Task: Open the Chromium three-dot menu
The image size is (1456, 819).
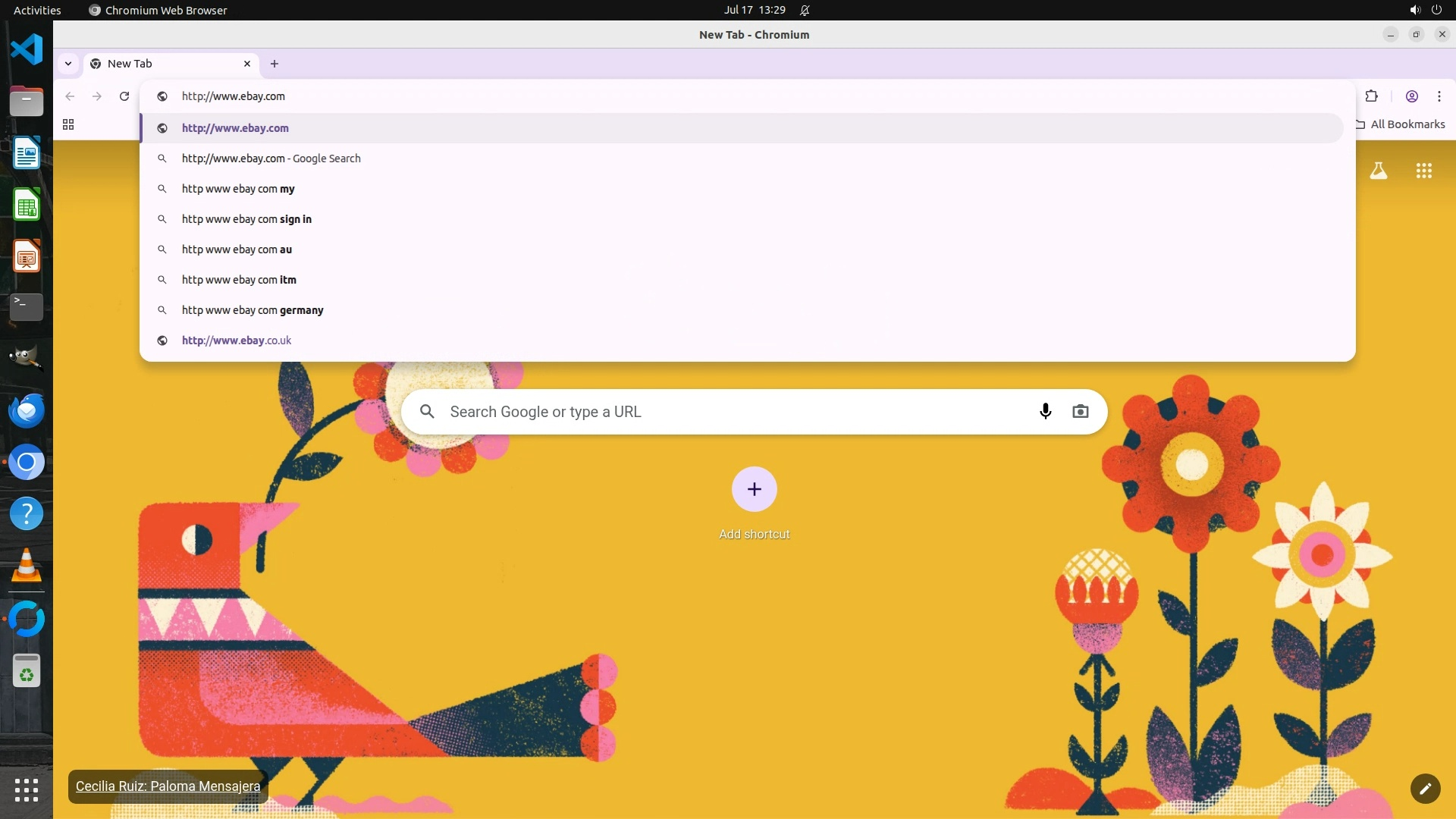Action: click(x=1439, y=96)
